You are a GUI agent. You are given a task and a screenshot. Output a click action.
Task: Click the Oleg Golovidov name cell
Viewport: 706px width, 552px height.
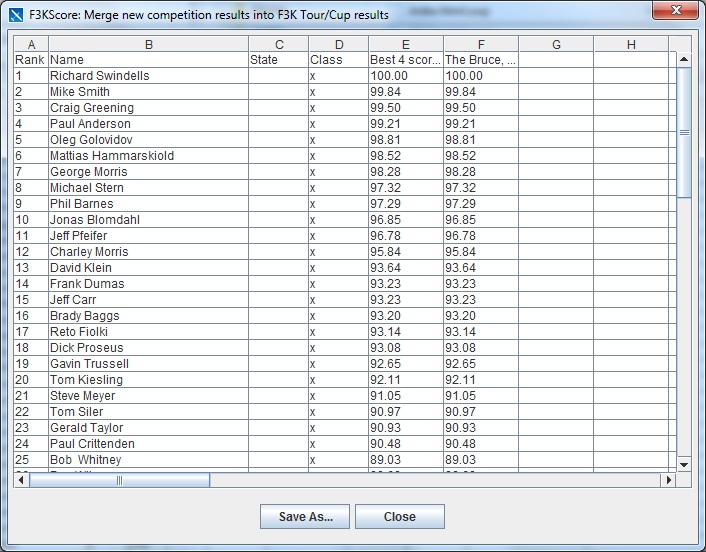148,140
